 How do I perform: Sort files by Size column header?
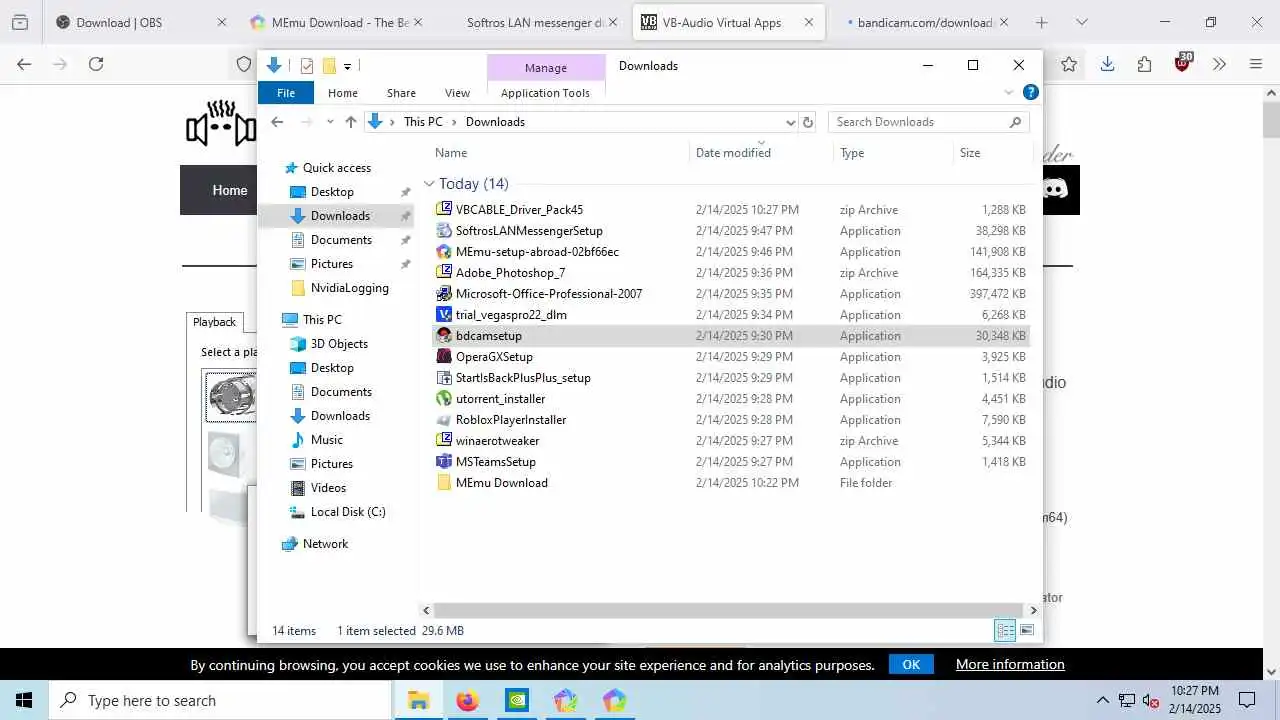(970, 153)
